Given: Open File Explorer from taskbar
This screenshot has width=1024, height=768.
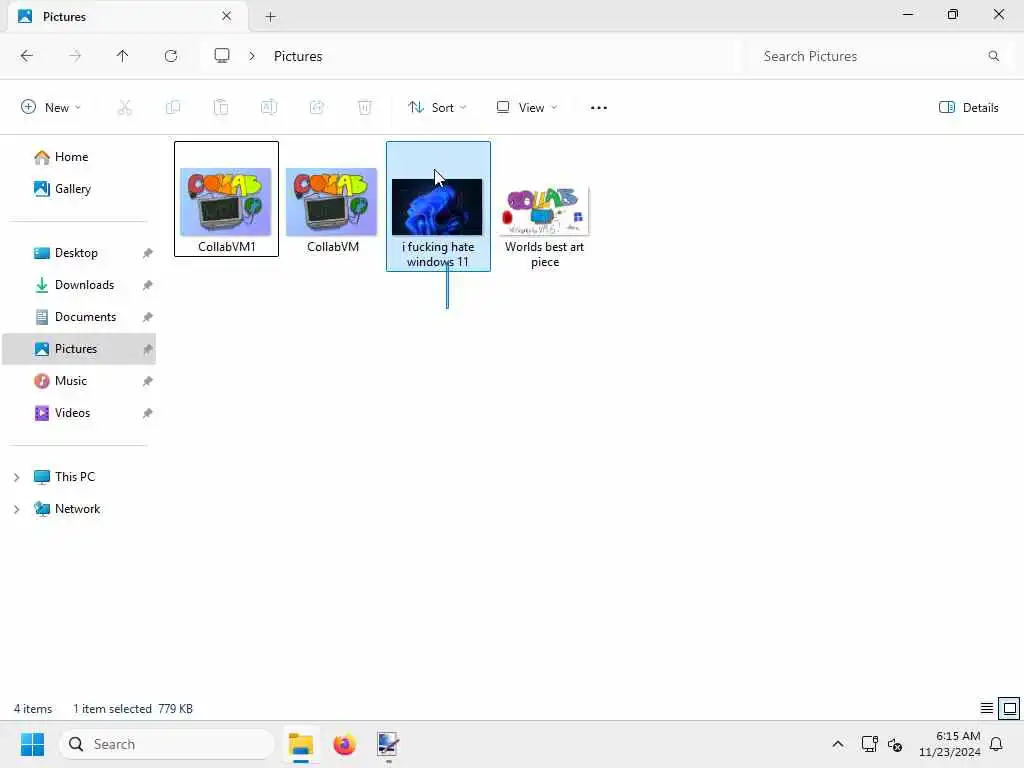Looking at the screenshot, I should [x=301, y=744].
